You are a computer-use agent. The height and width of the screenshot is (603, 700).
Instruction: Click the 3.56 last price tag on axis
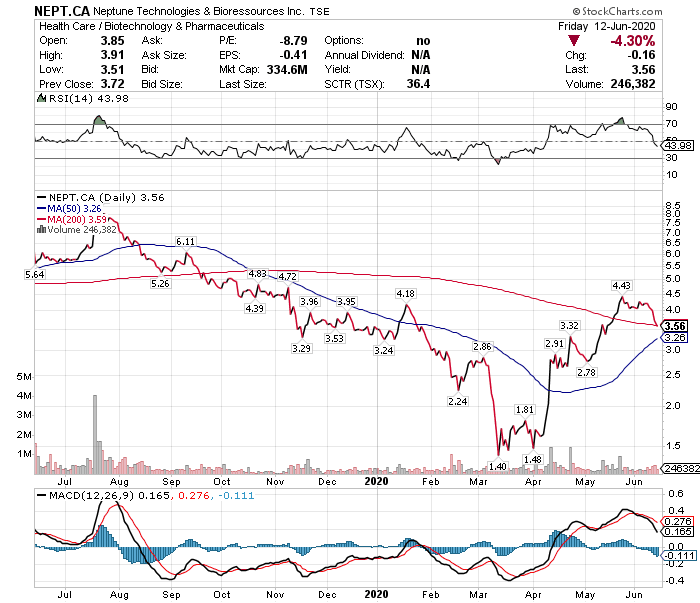(675, 326)
